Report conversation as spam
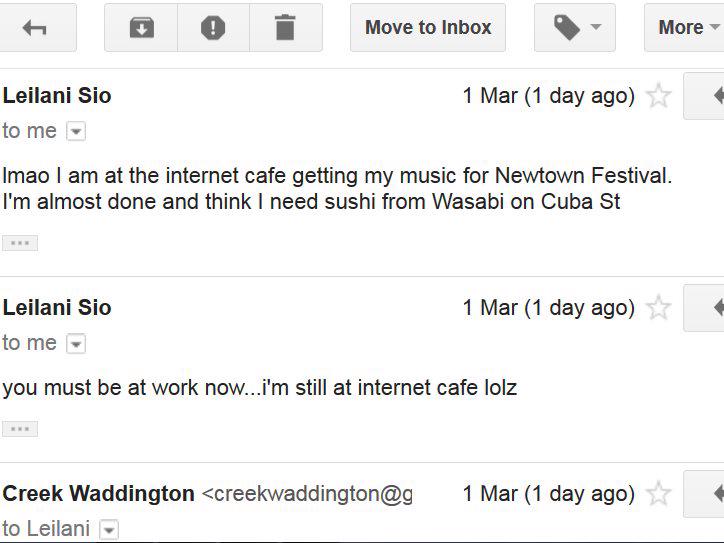The width and height of the screenshot is (724, 543). click(213, 28)
